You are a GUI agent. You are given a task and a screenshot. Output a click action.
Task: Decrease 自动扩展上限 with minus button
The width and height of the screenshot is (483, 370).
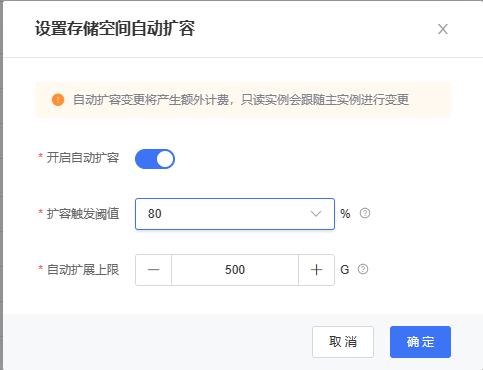pyautogui.click(x=153, y=270)
